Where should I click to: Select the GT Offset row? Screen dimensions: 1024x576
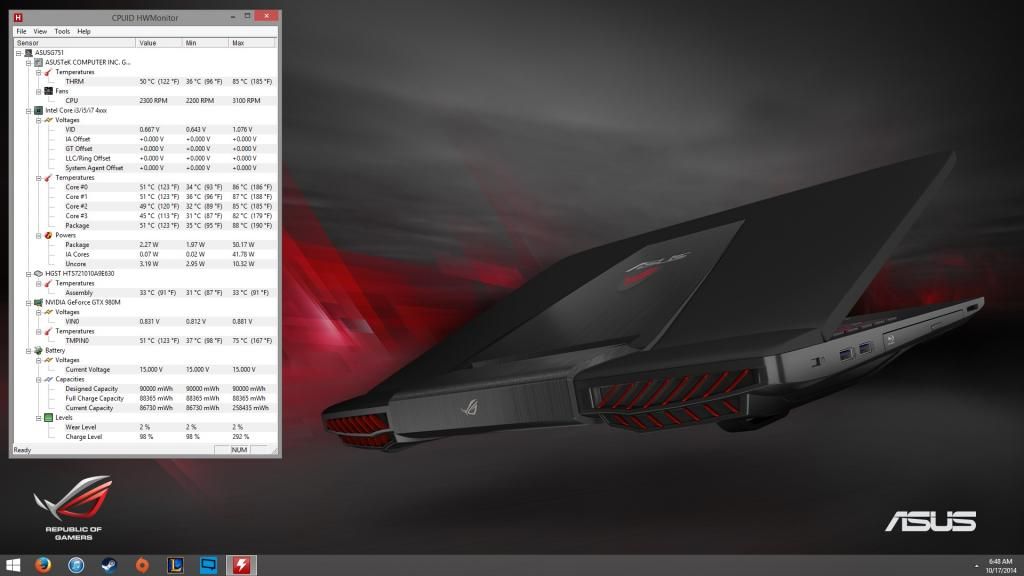(x=144, y=149)
